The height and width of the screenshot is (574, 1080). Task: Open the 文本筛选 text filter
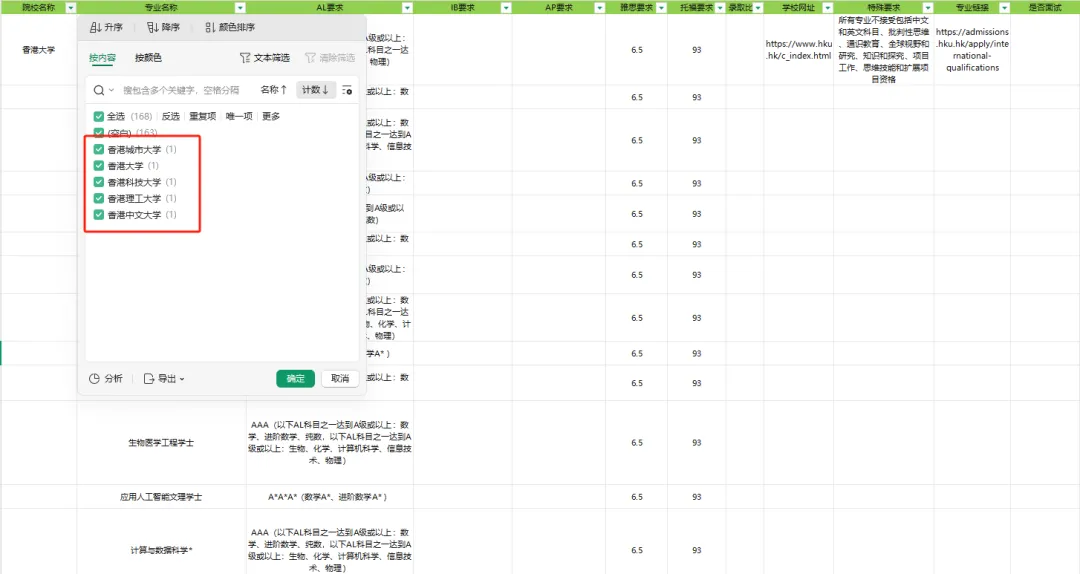(264, 58)
